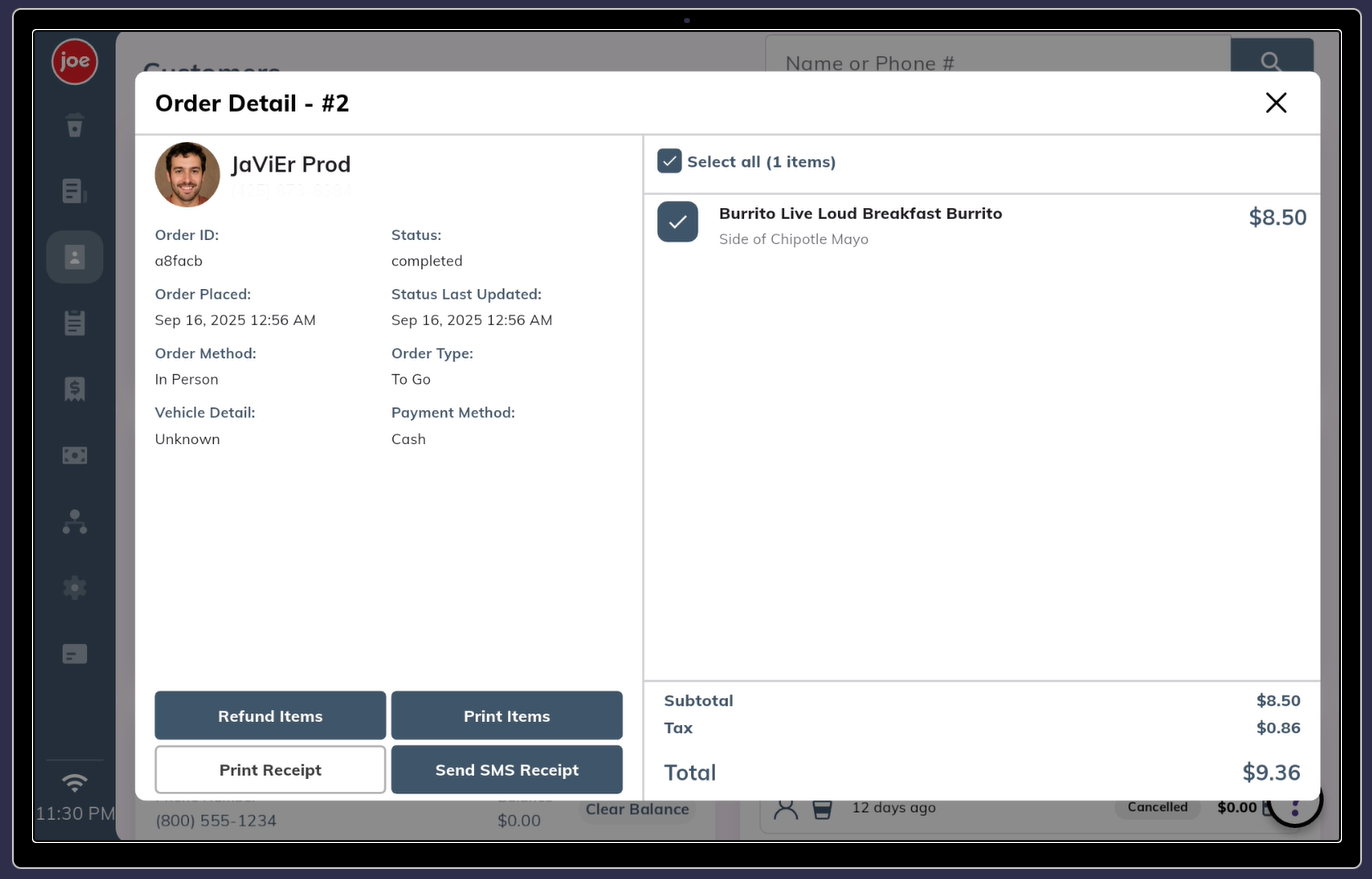This screenshot has width=1372, height=879.
Task: Click the Wi-Fi status icon
Action: pyautogui.click(x=75, y=782)
